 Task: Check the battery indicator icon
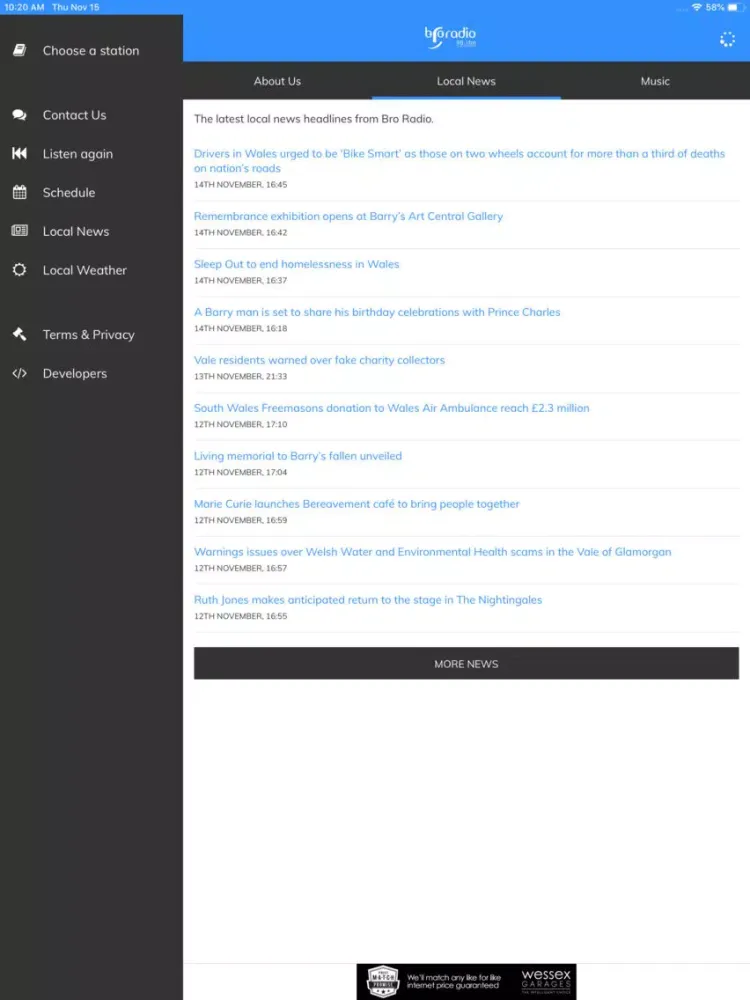[735, 7]
